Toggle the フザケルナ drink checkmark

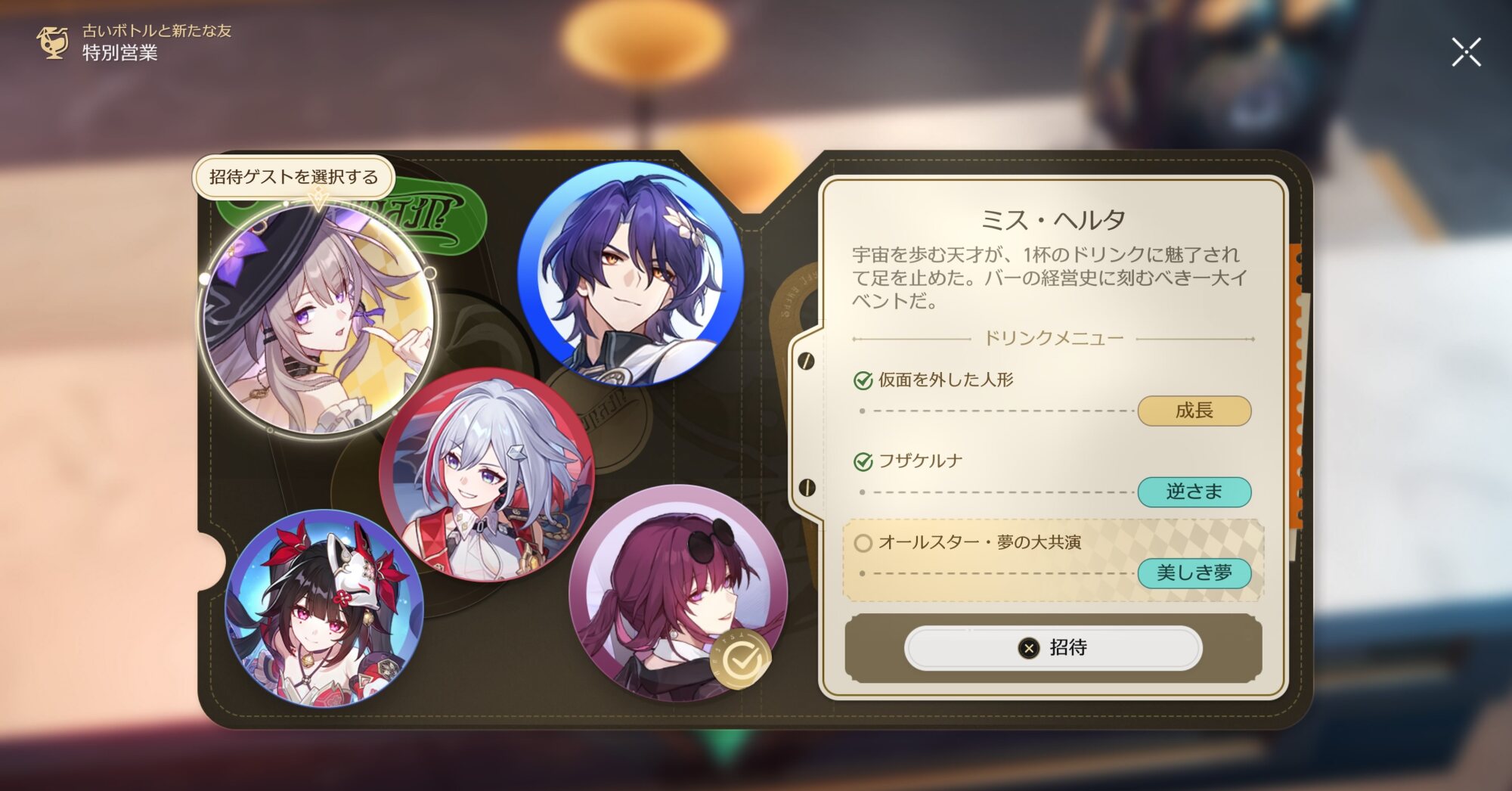tap(863, 461)
